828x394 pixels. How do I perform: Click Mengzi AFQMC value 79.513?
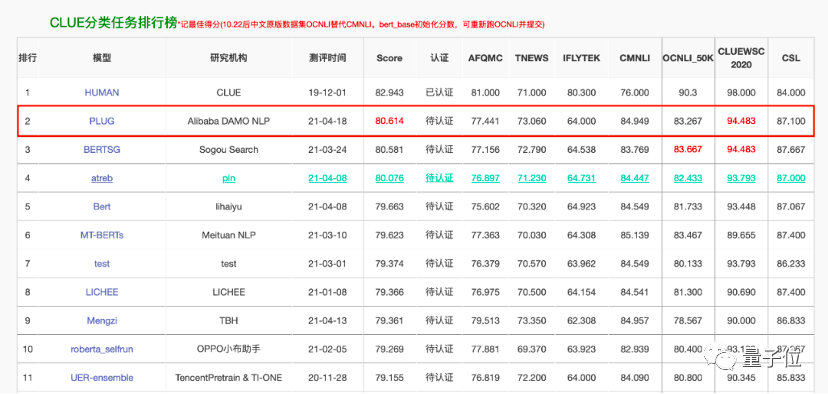[x=485, y=321]
